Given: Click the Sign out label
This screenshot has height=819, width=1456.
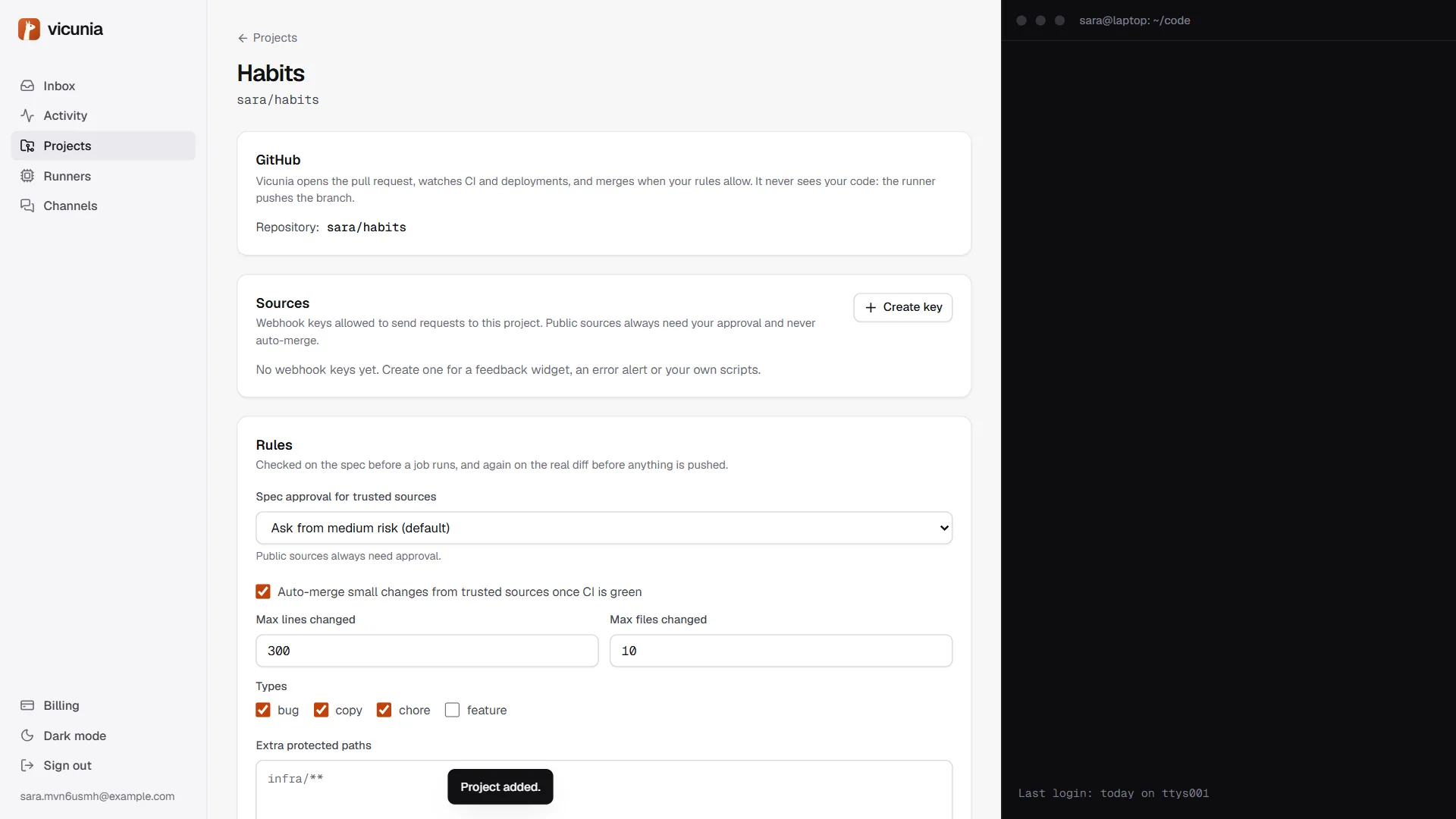Looking at the screenshot, I should [67, 765].
